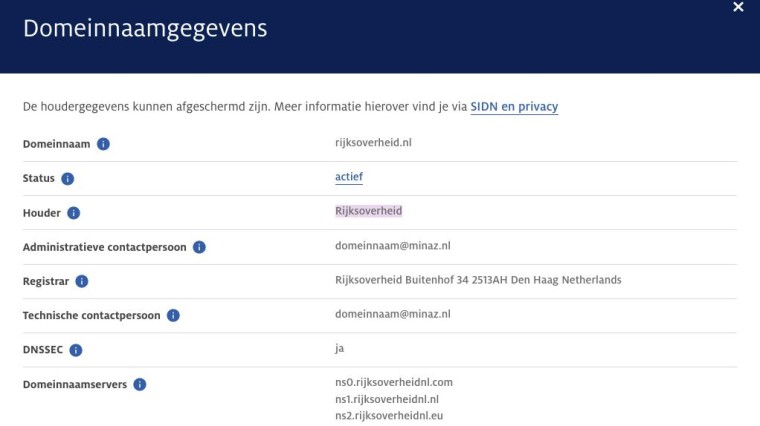The width and height of the screenshot is (760, 426).
Task: Click the Technische contactpersoon label
Action: tap(91, 316)
